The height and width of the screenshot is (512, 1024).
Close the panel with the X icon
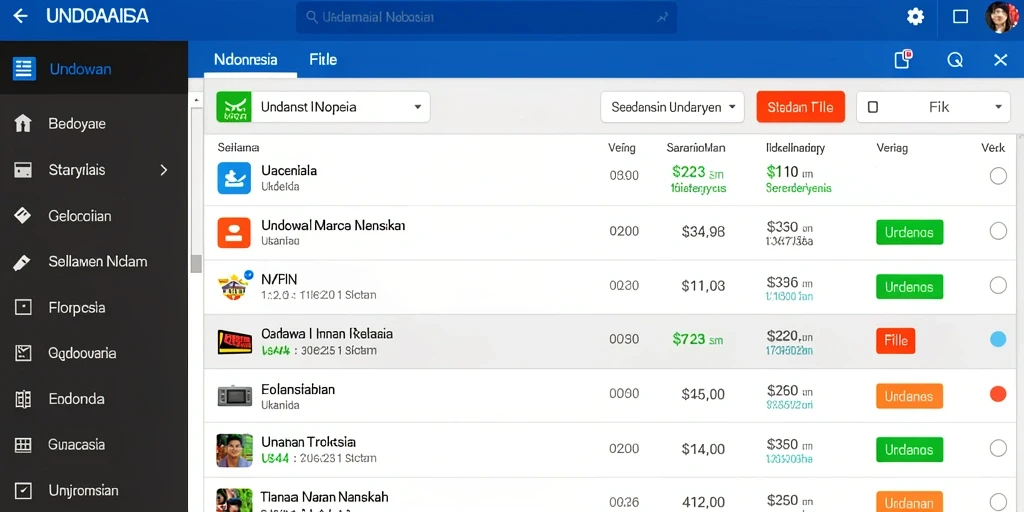coord(1000,60)
